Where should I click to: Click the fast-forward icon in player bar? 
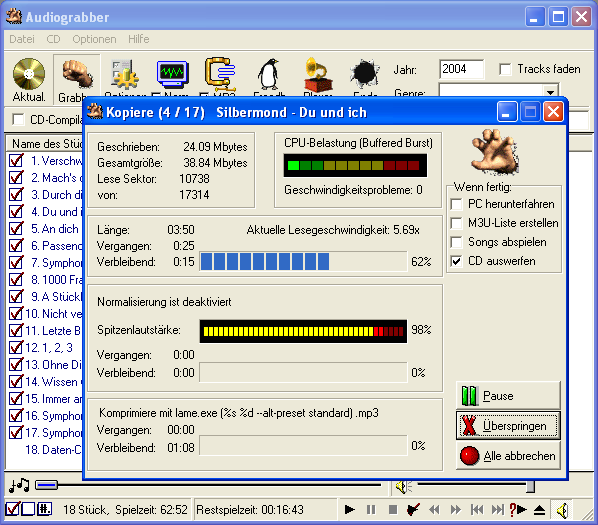(x=456, y=509)
